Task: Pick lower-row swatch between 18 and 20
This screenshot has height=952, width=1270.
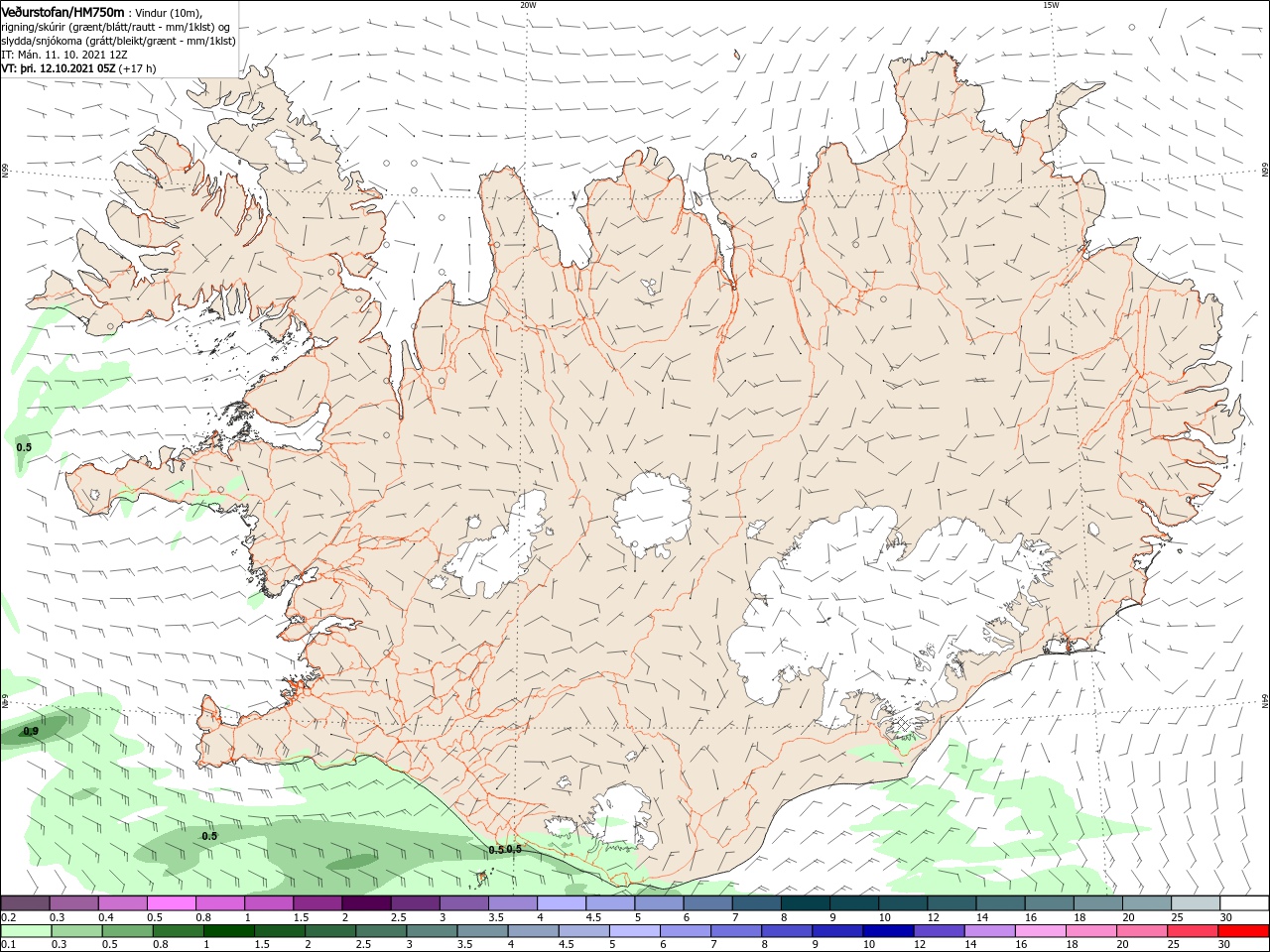Action: click(1090, 931)
